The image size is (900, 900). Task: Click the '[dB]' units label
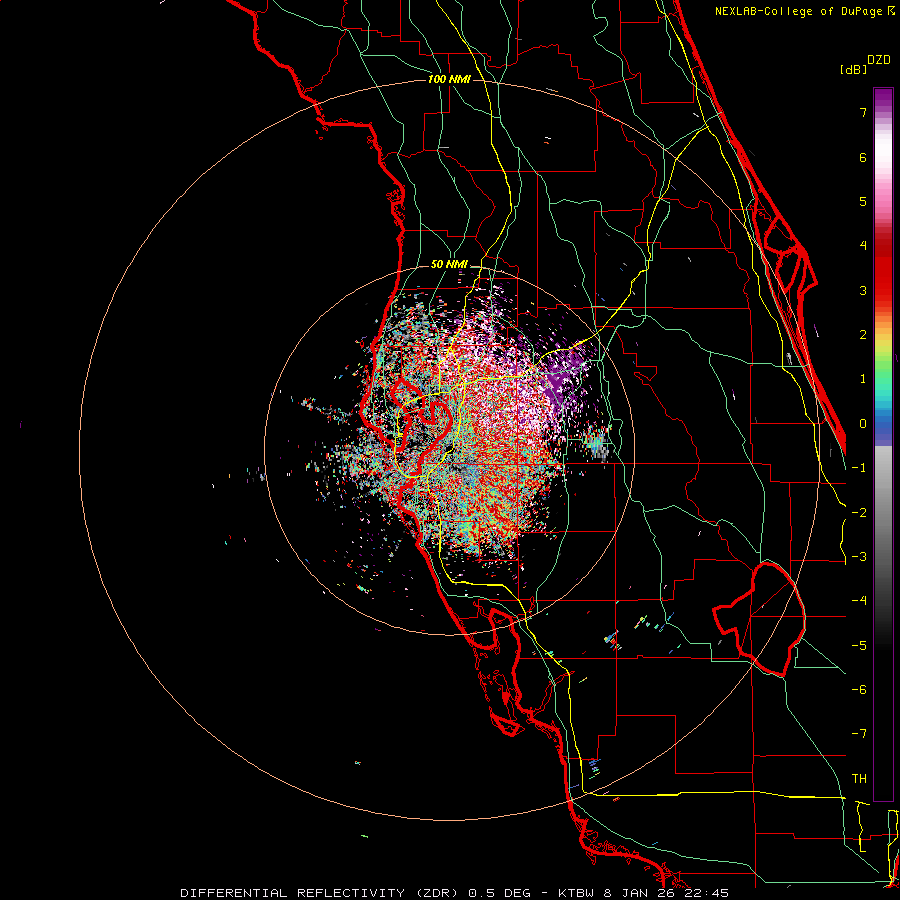tap(853, 69)
